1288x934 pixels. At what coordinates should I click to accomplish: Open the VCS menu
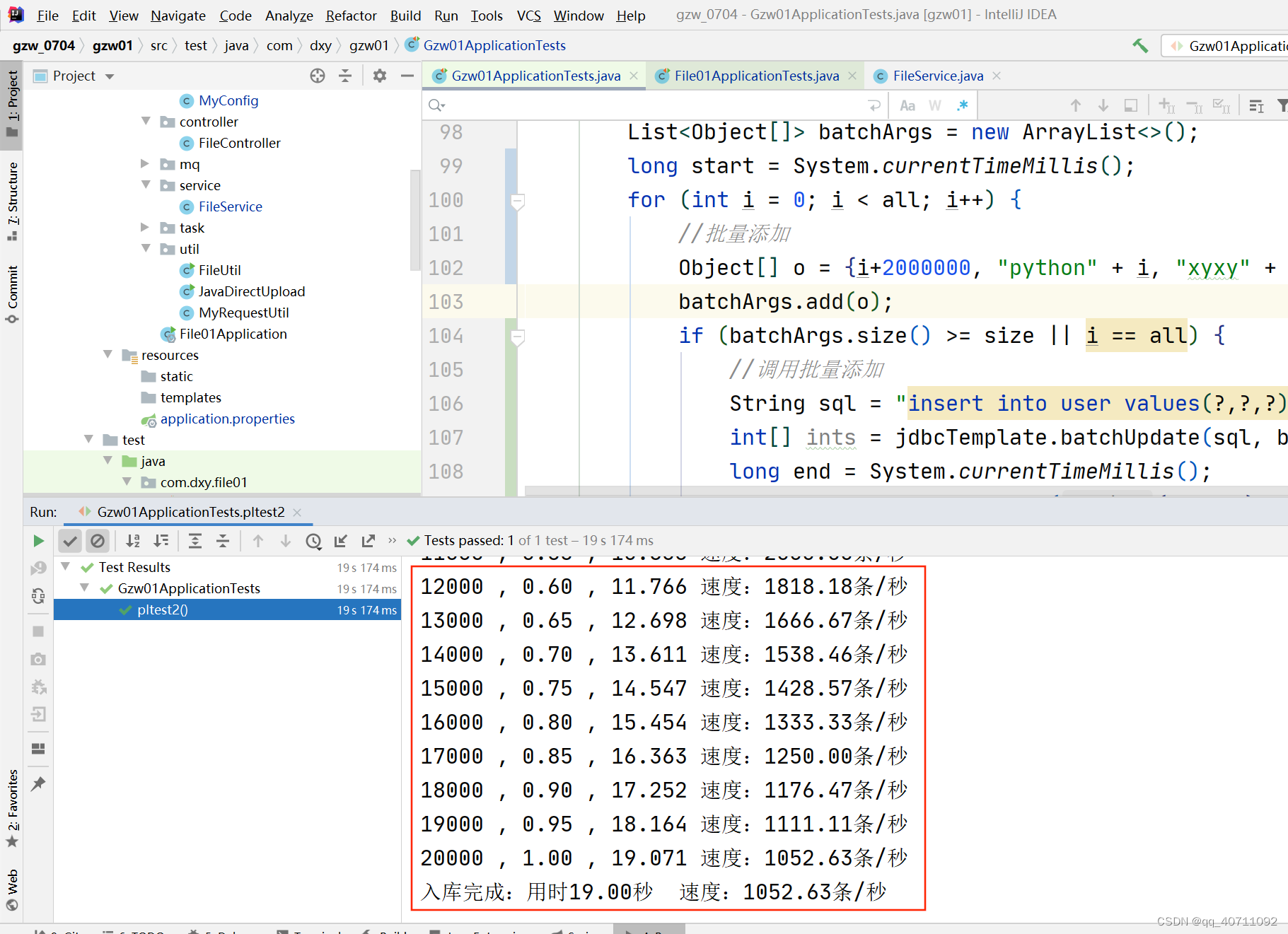(x=528, y=16)
